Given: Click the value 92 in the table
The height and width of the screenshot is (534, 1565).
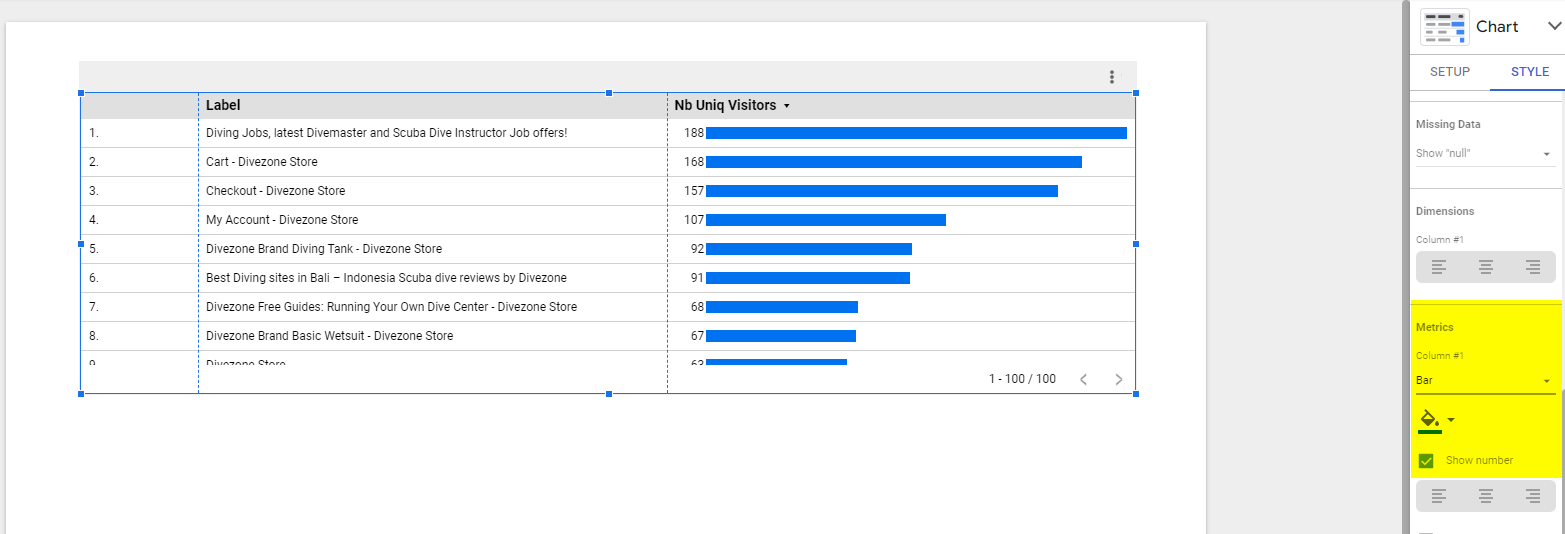Looking at the screenshot, I should (x=697, y=249).
